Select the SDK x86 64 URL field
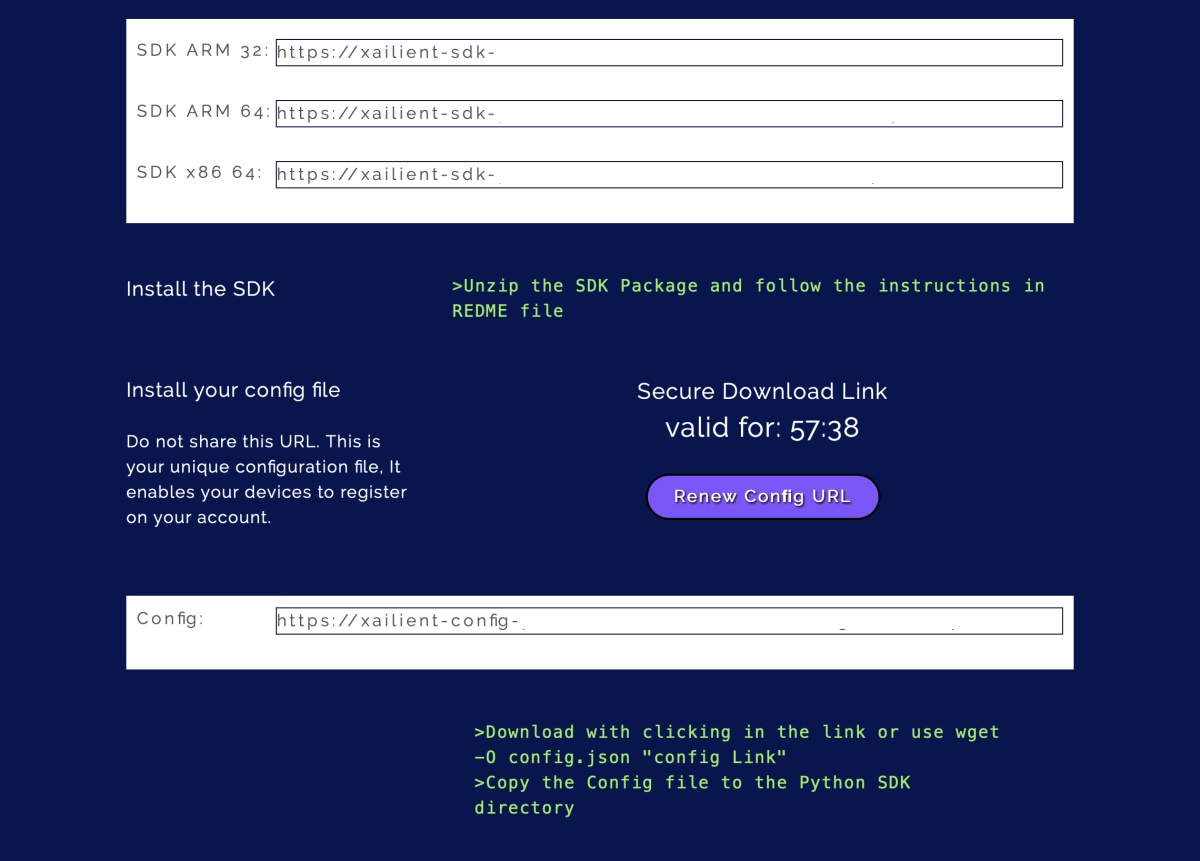The image size is (1200, 861). [669, 175]
